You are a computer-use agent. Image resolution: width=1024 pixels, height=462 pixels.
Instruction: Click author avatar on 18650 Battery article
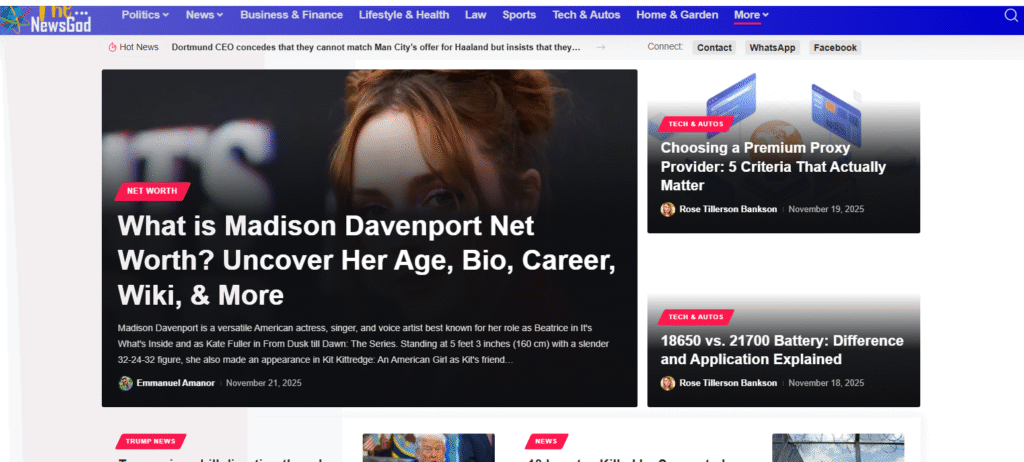pyautogui.click(x=667, y=383)
